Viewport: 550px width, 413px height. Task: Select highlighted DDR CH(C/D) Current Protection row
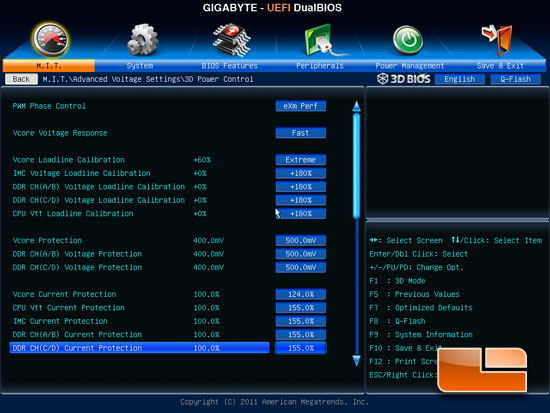click(x=140, y=348)
